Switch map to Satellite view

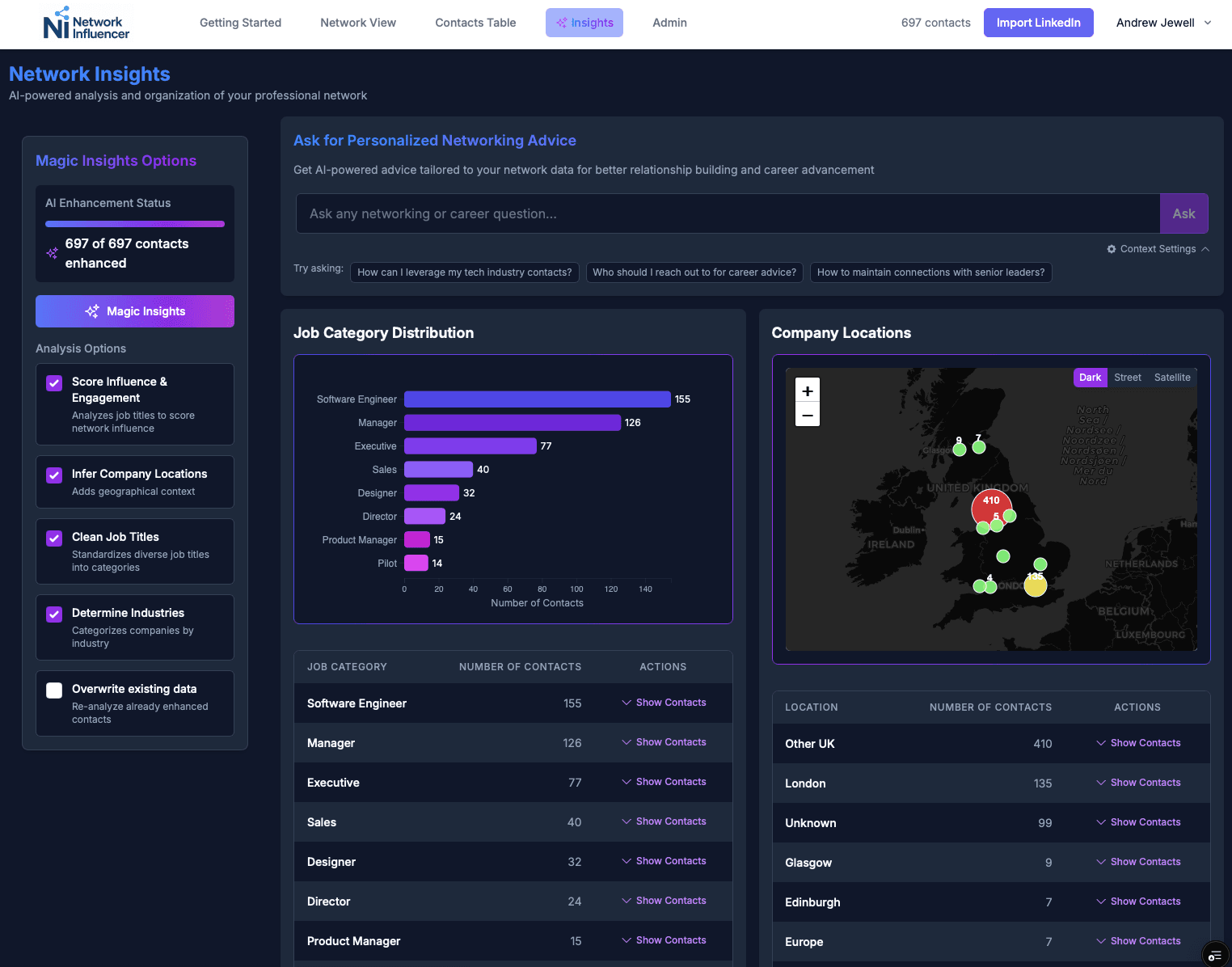[1171, 378]
